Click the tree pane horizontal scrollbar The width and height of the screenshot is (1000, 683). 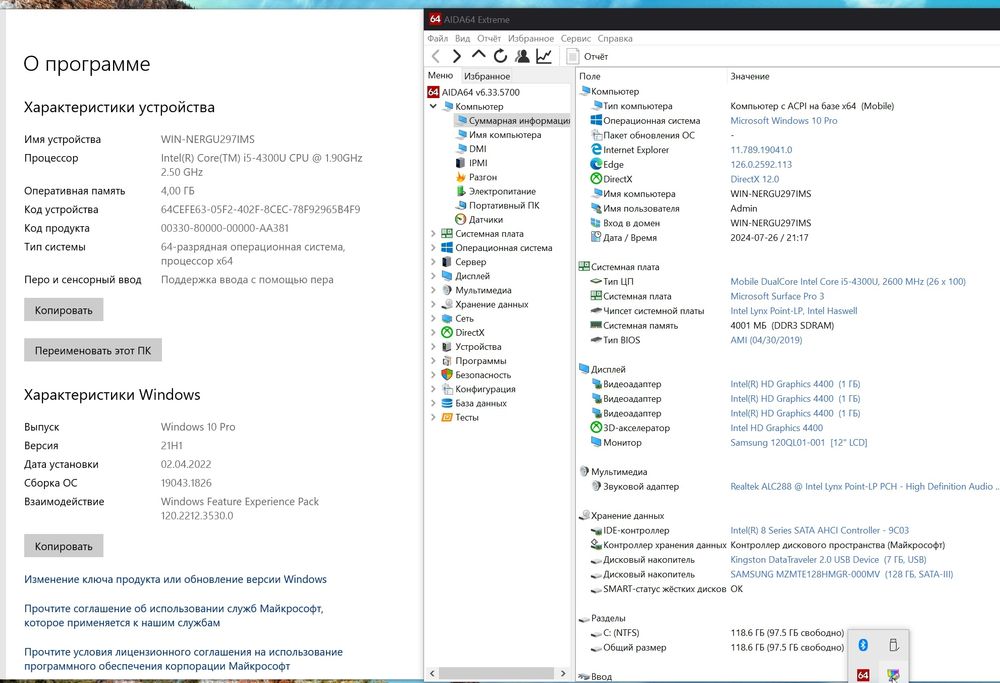tap(497, 673)
